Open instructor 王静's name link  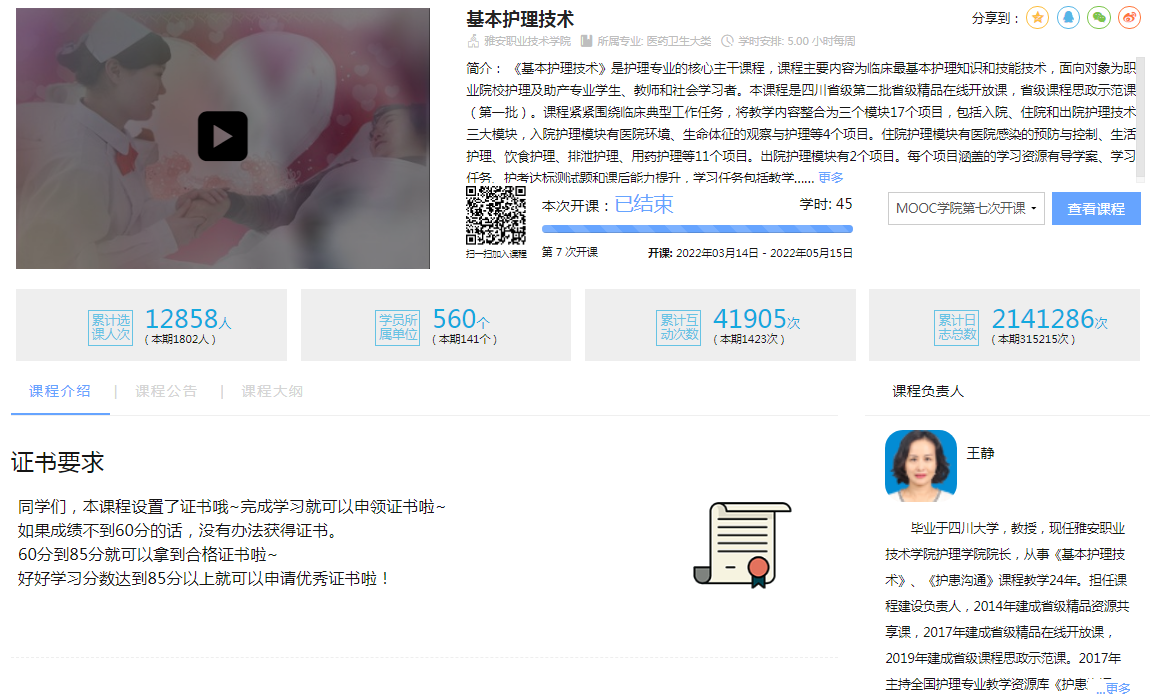click(980, 453)
